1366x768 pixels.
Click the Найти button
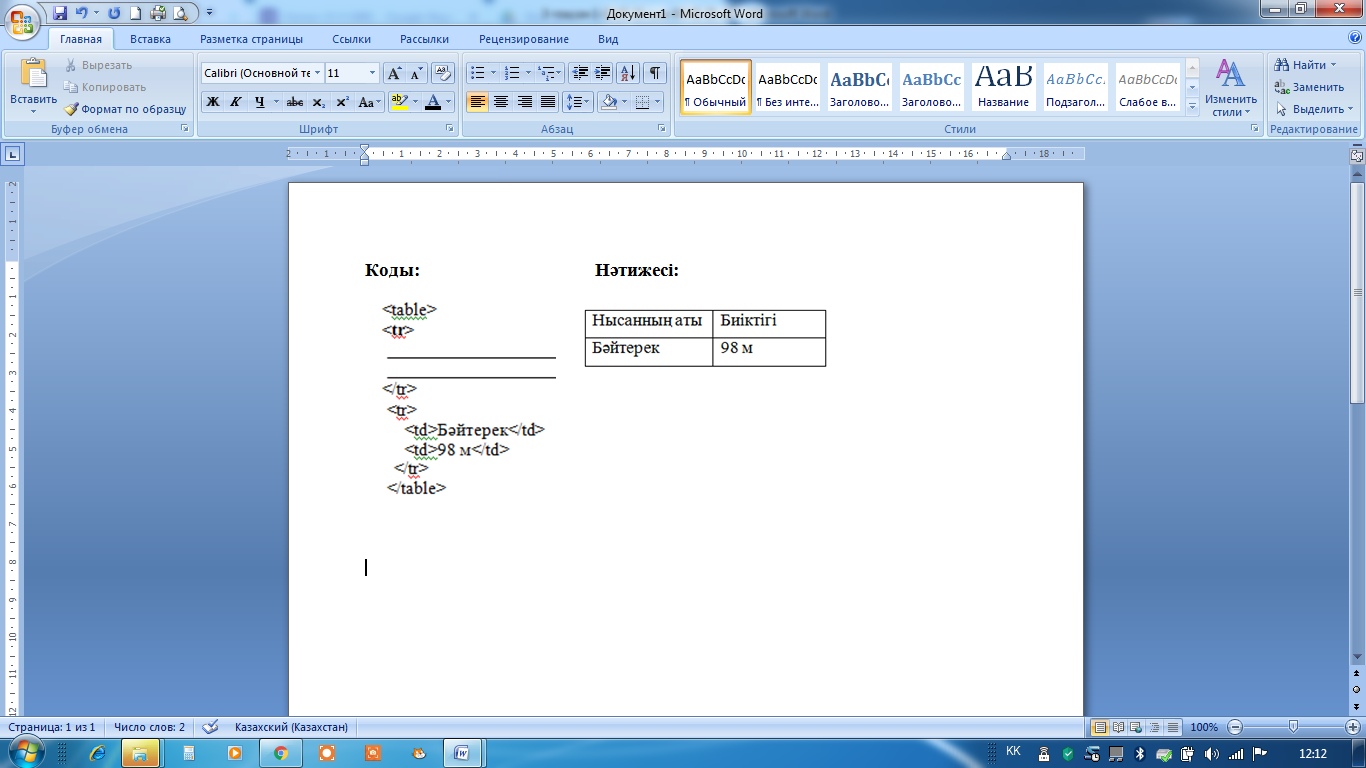point(1305,65)
